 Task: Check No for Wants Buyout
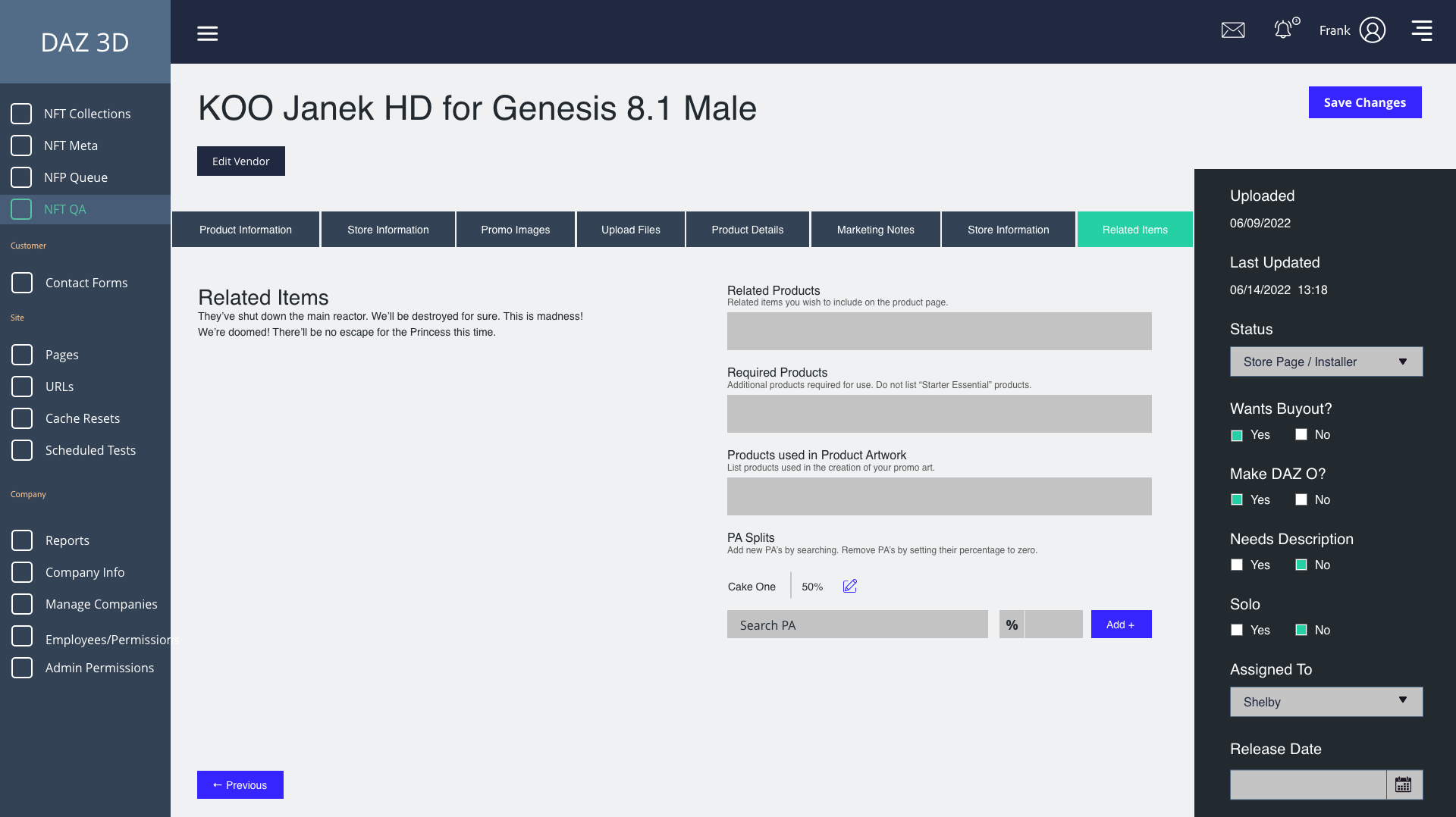pyautogui.click(x=1301, y=434)
